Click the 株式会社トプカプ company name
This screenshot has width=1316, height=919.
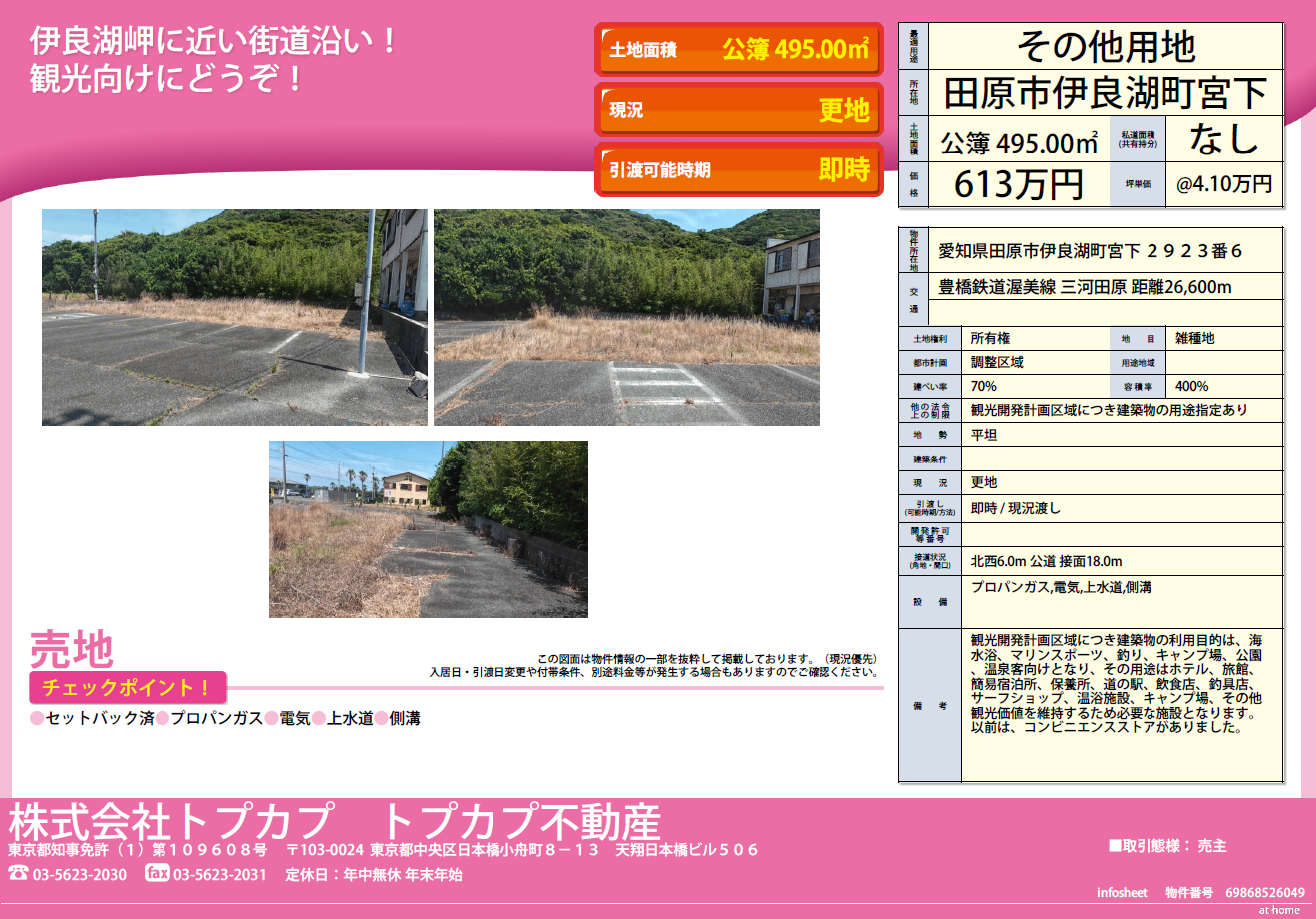[x=170, y=822]
